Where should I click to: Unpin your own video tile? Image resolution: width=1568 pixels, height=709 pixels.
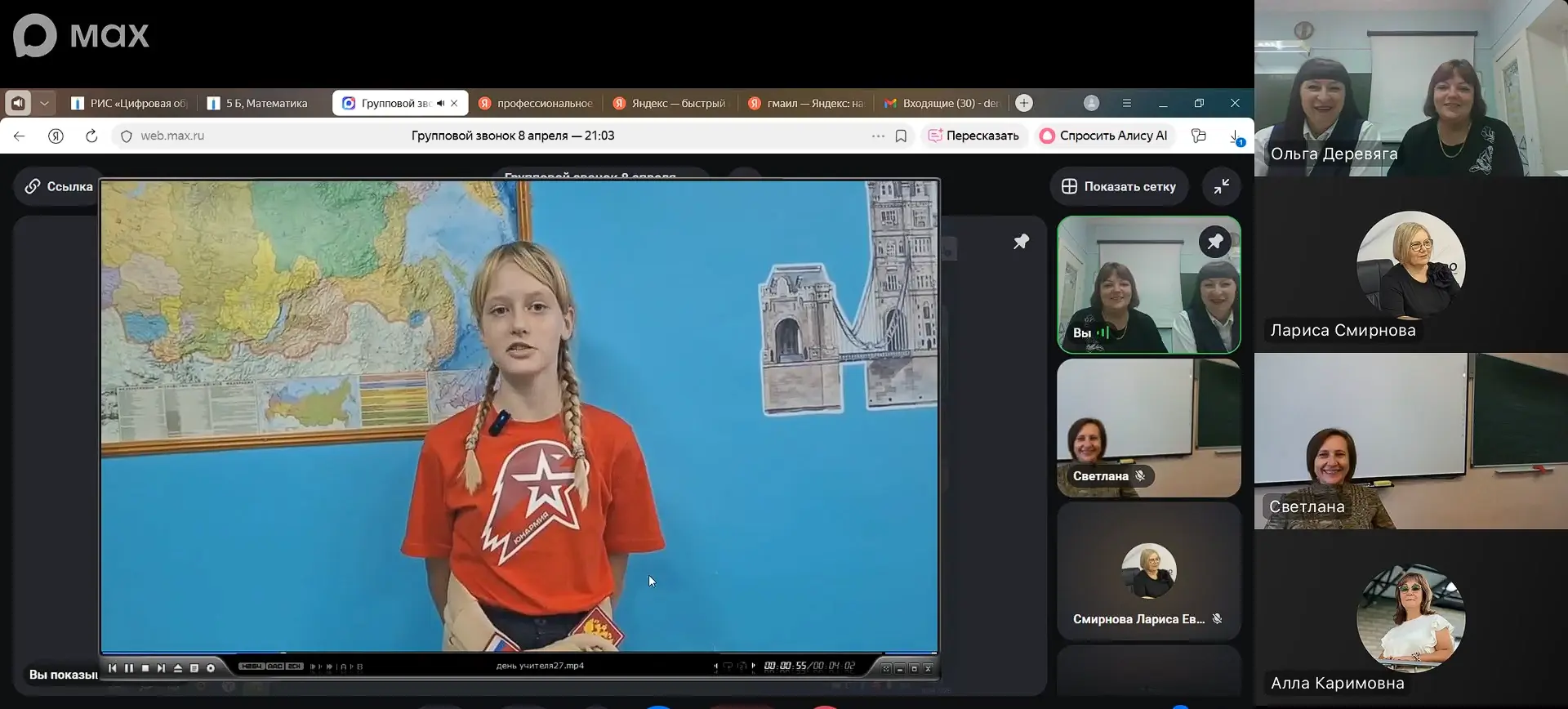[1215, 242]
